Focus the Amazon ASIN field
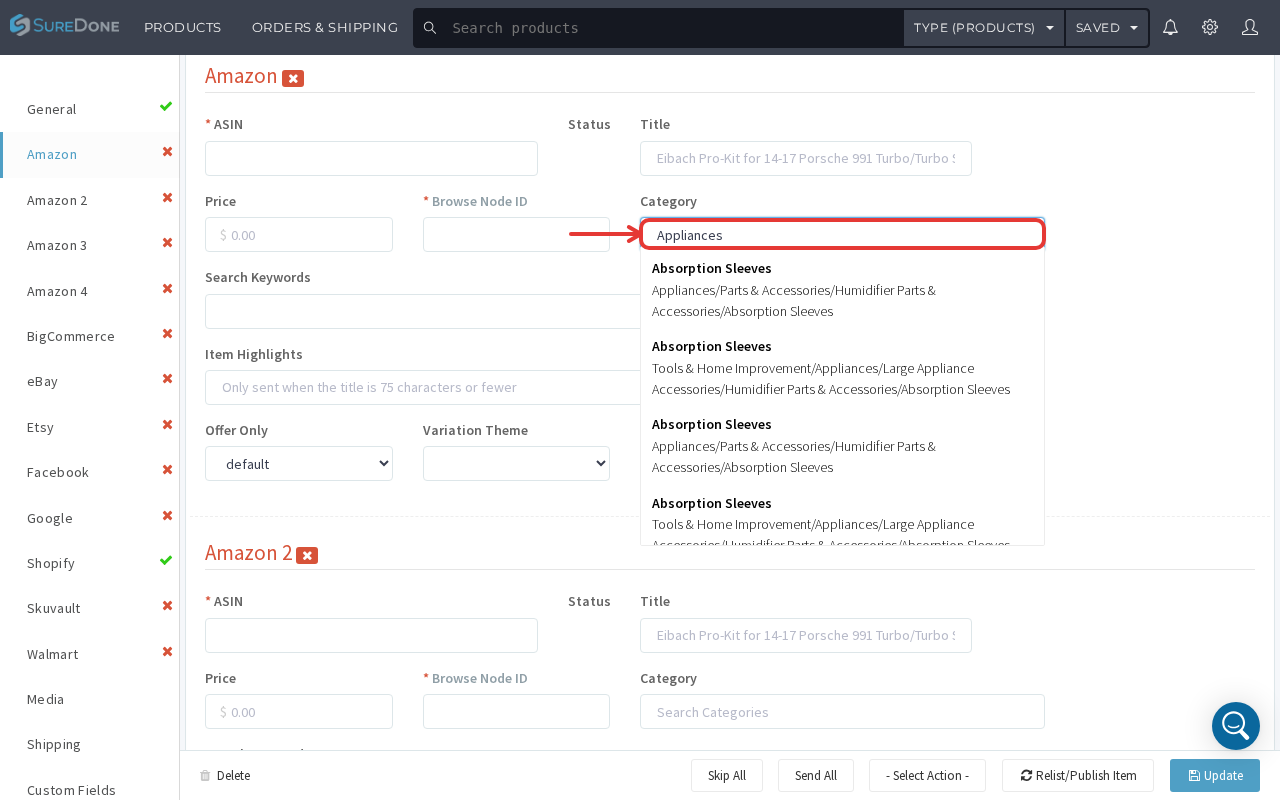 point(371,158)
